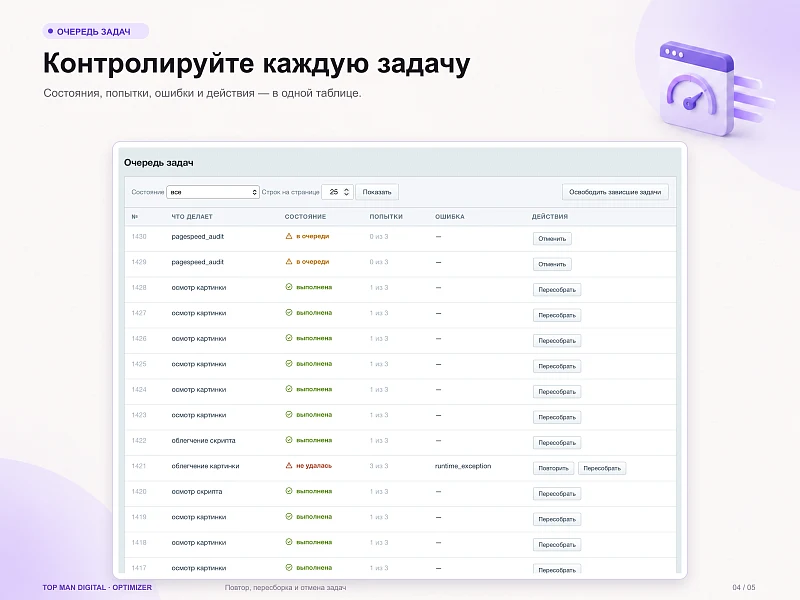Click the green check icon of task 1418
The image size is (800, 600).
click(x=289, y=542)
